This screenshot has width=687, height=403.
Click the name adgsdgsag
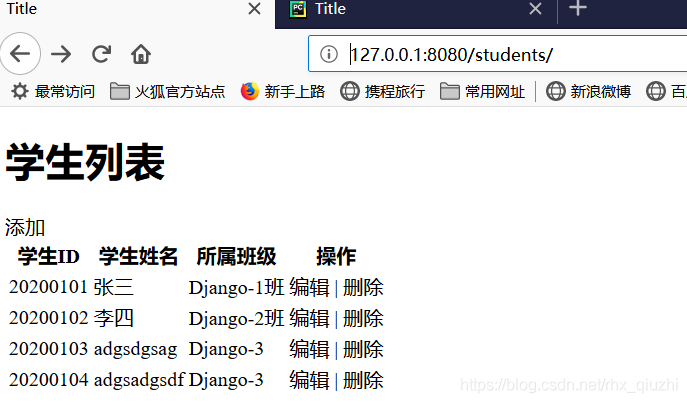135,350
